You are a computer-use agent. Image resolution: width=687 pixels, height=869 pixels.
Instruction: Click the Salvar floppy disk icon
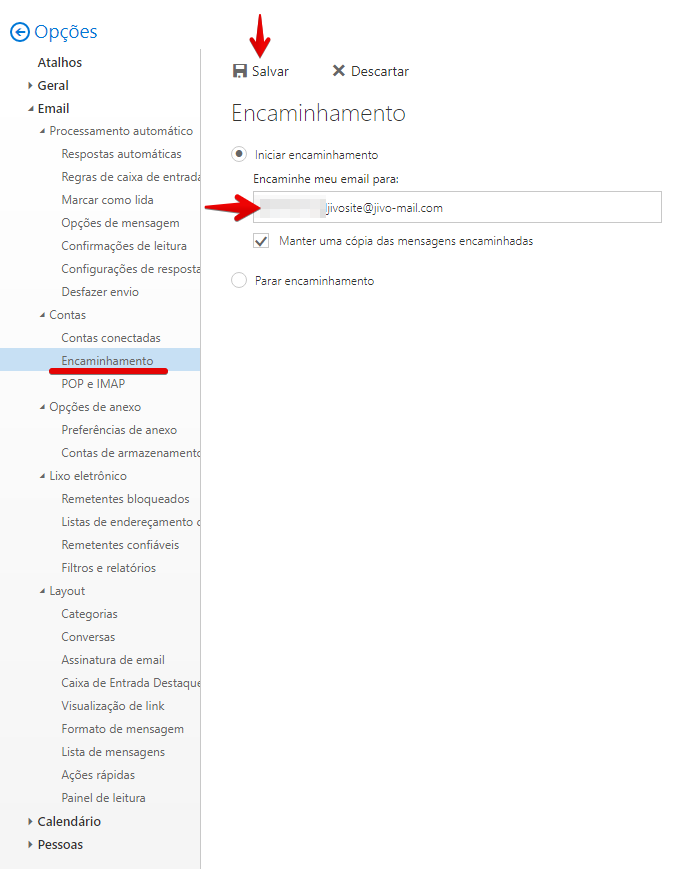point(239,71)
